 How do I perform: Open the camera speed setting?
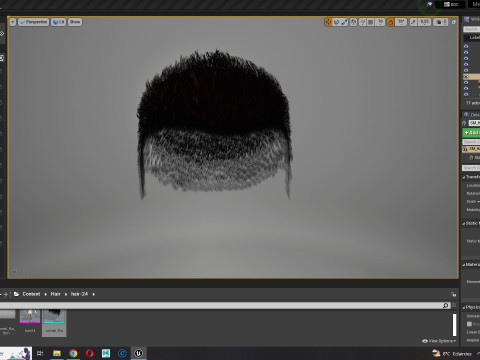441,22
